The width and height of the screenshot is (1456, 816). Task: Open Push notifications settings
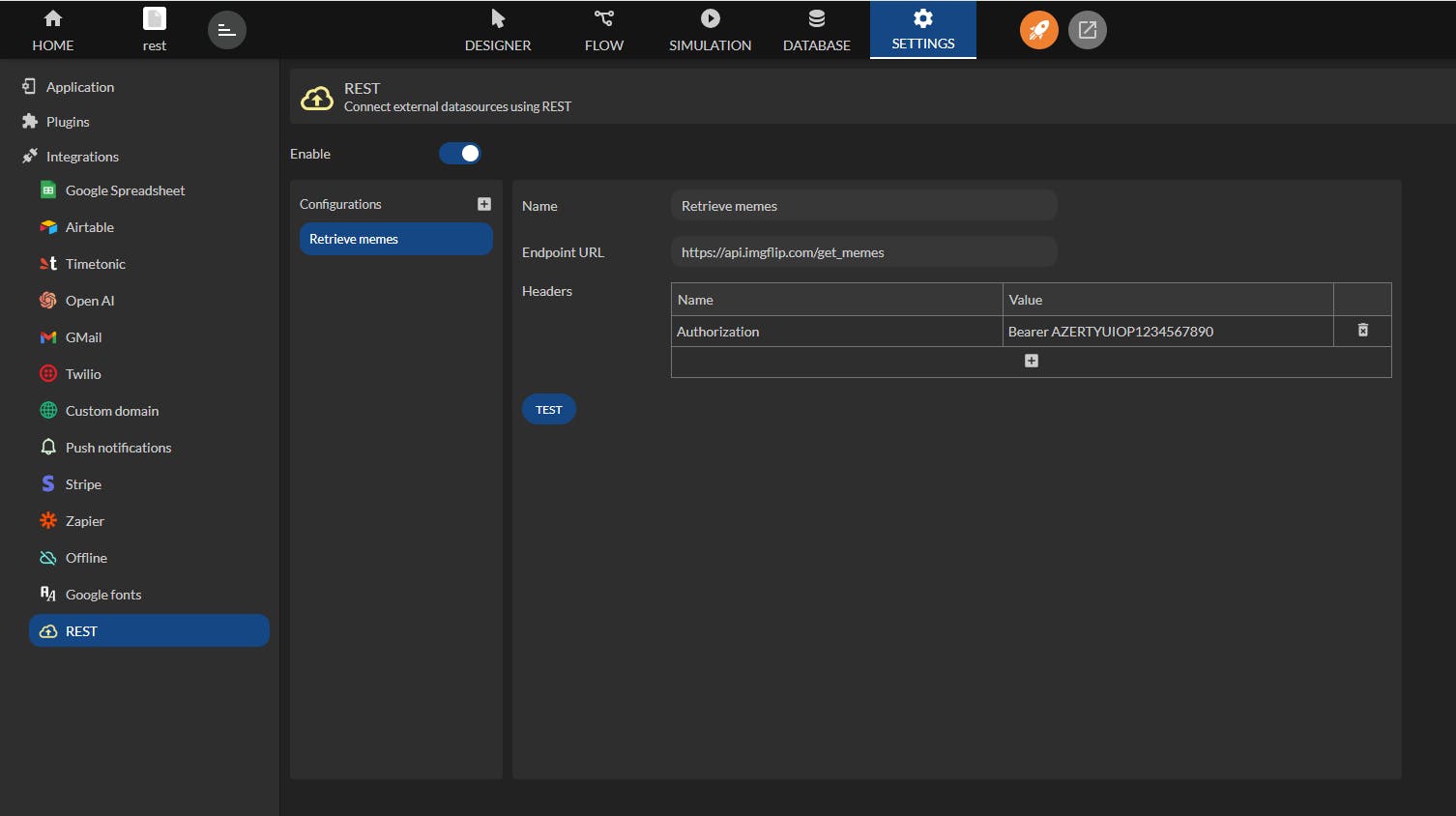coord(150,448)
